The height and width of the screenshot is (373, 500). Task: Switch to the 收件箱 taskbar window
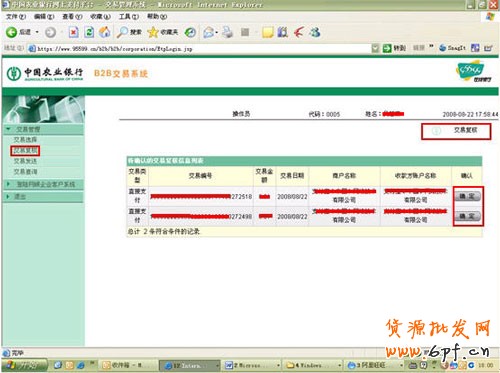(x=128, y=365)
